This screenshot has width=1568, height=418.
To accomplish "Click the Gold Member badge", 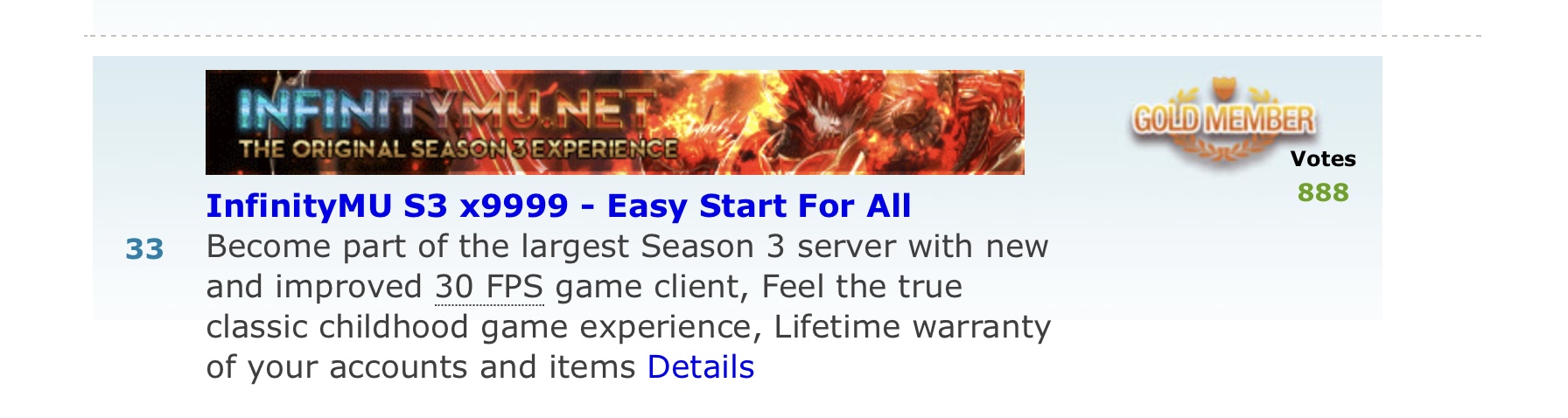I will tap(1224, 120).
